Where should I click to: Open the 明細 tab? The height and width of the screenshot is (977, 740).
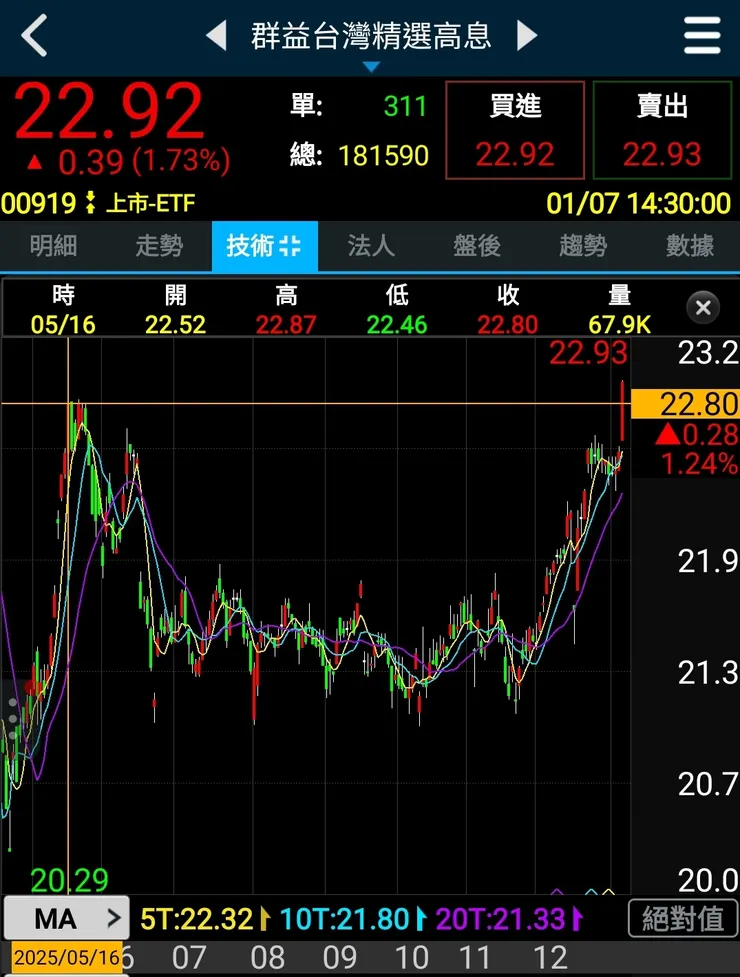[x=54, y=246]
